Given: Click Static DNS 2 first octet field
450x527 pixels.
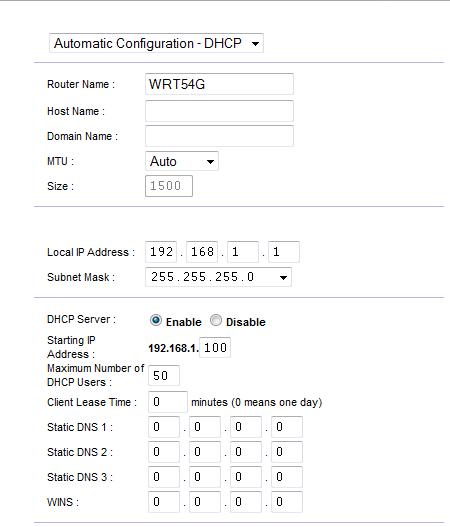Looking at the screenshot, I should coord(164,452).
